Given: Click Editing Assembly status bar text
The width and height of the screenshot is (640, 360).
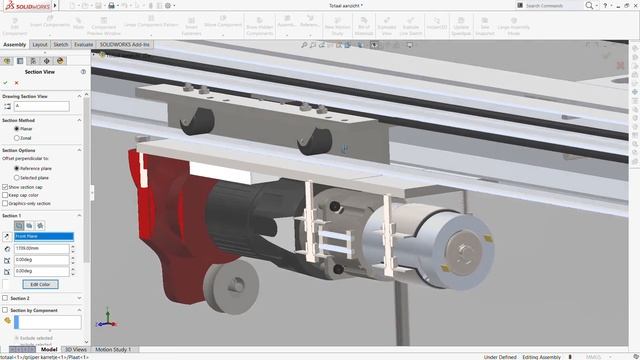Looking at the screenshot, I should [x=541, y=357].
